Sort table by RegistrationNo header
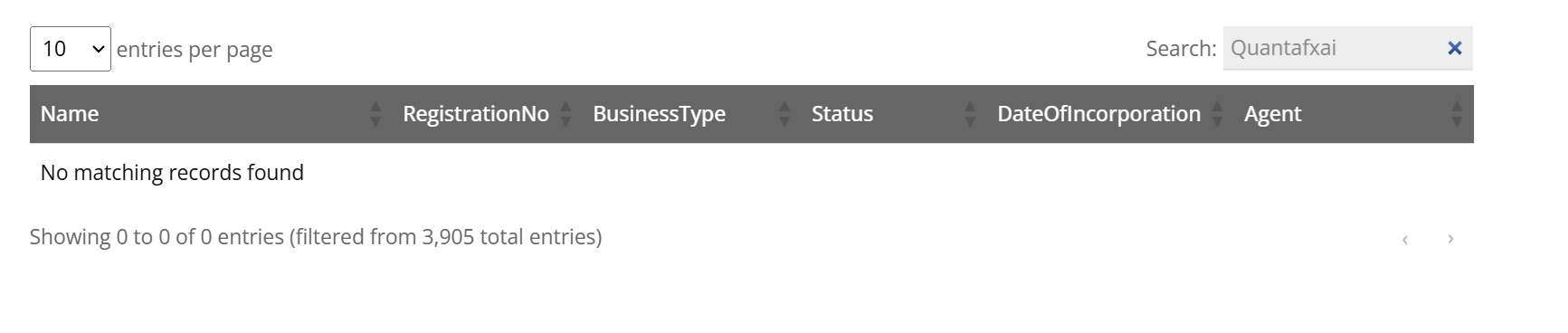 476,114
